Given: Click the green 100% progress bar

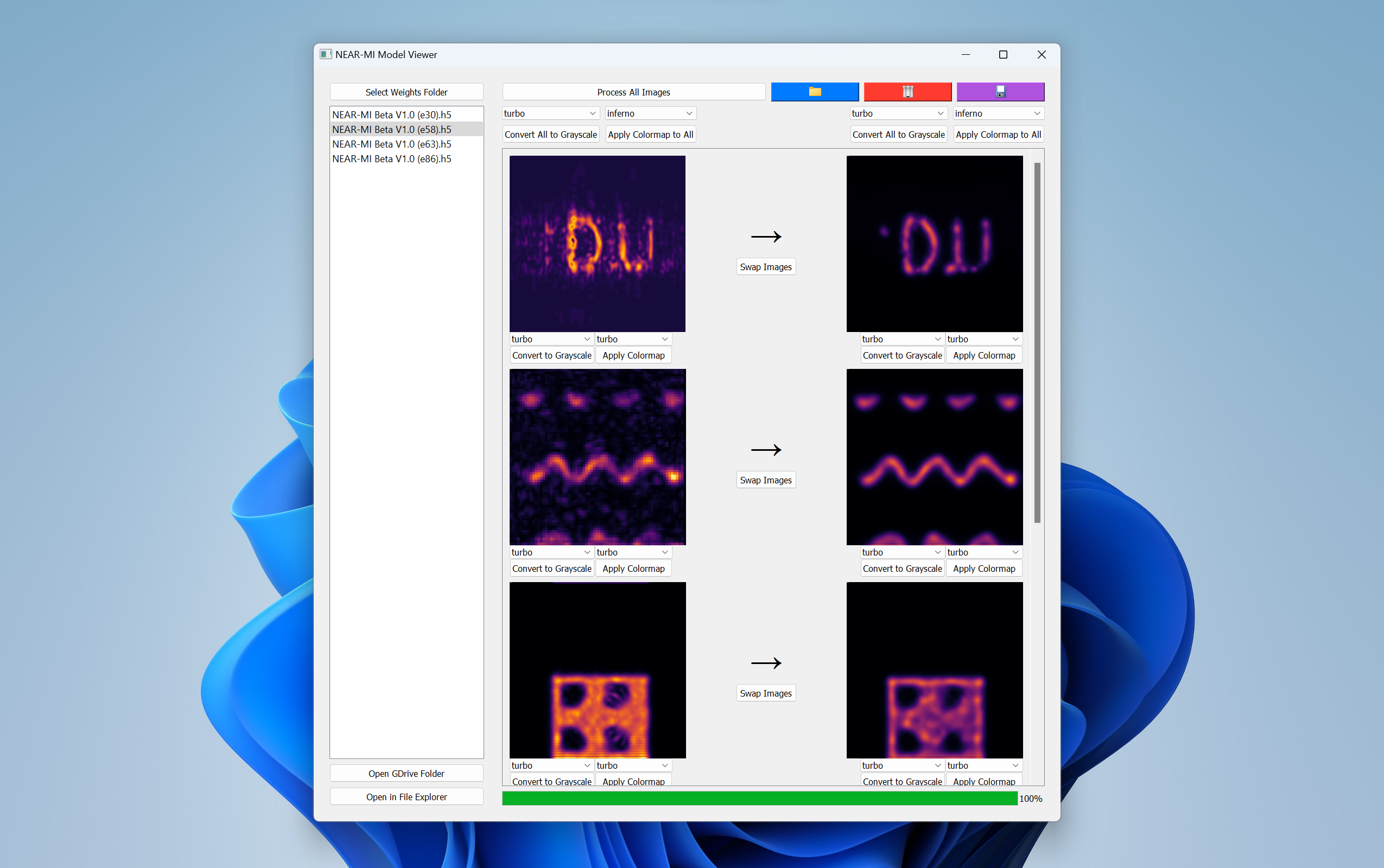Looking at the screenshot, I should [x=758, y=798].
